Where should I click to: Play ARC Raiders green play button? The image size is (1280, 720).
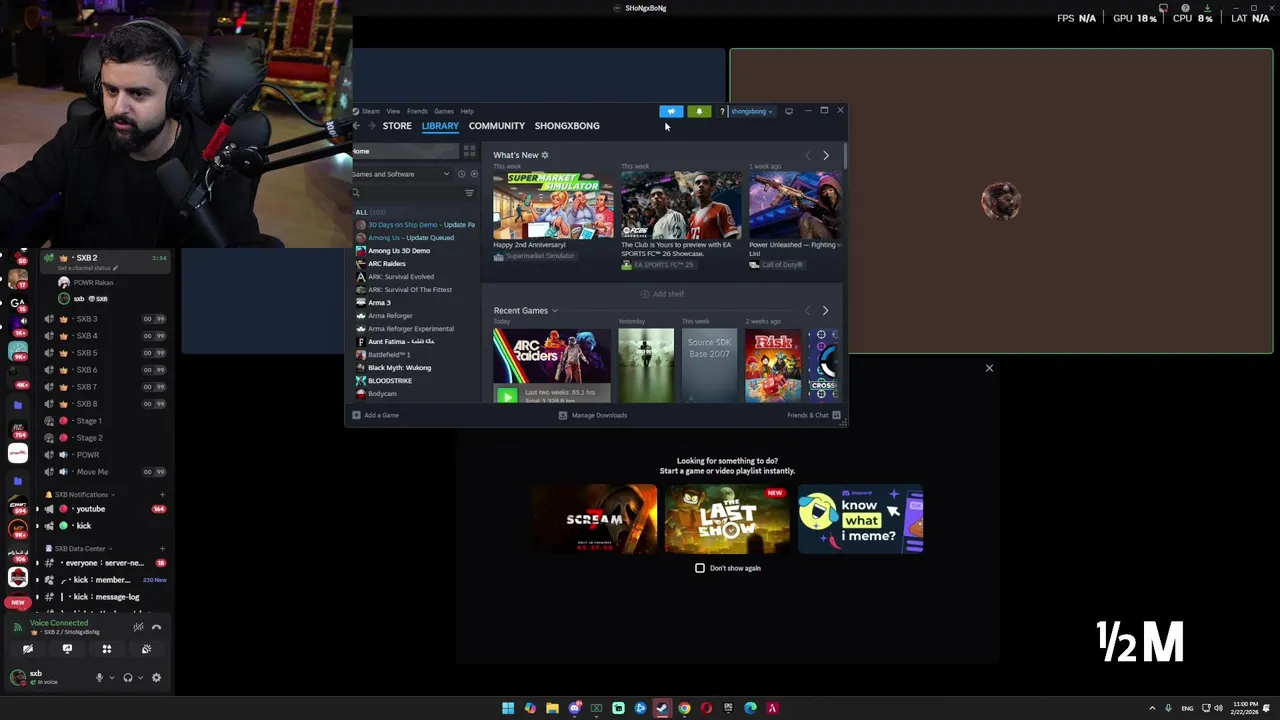tap(507, 396)
